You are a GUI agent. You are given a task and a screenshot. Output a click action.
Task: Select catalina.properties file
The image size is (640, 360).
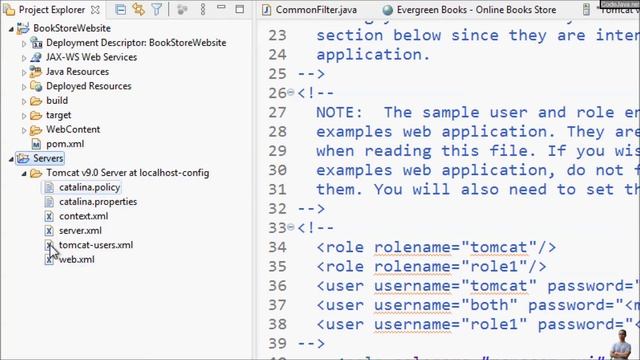[x=98, y=202]
